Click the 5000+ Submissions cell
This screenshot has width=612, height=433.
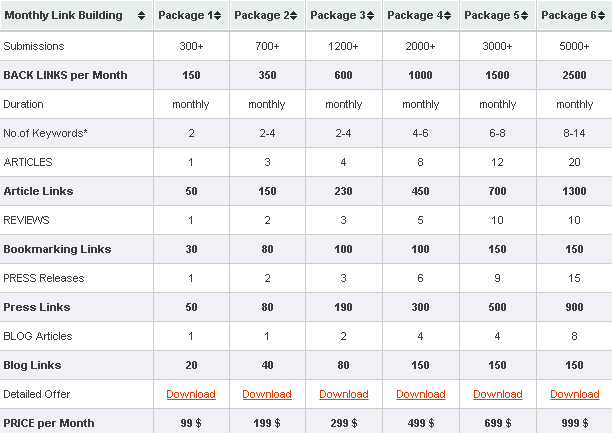pyautogui.click(x=574, y=46)
